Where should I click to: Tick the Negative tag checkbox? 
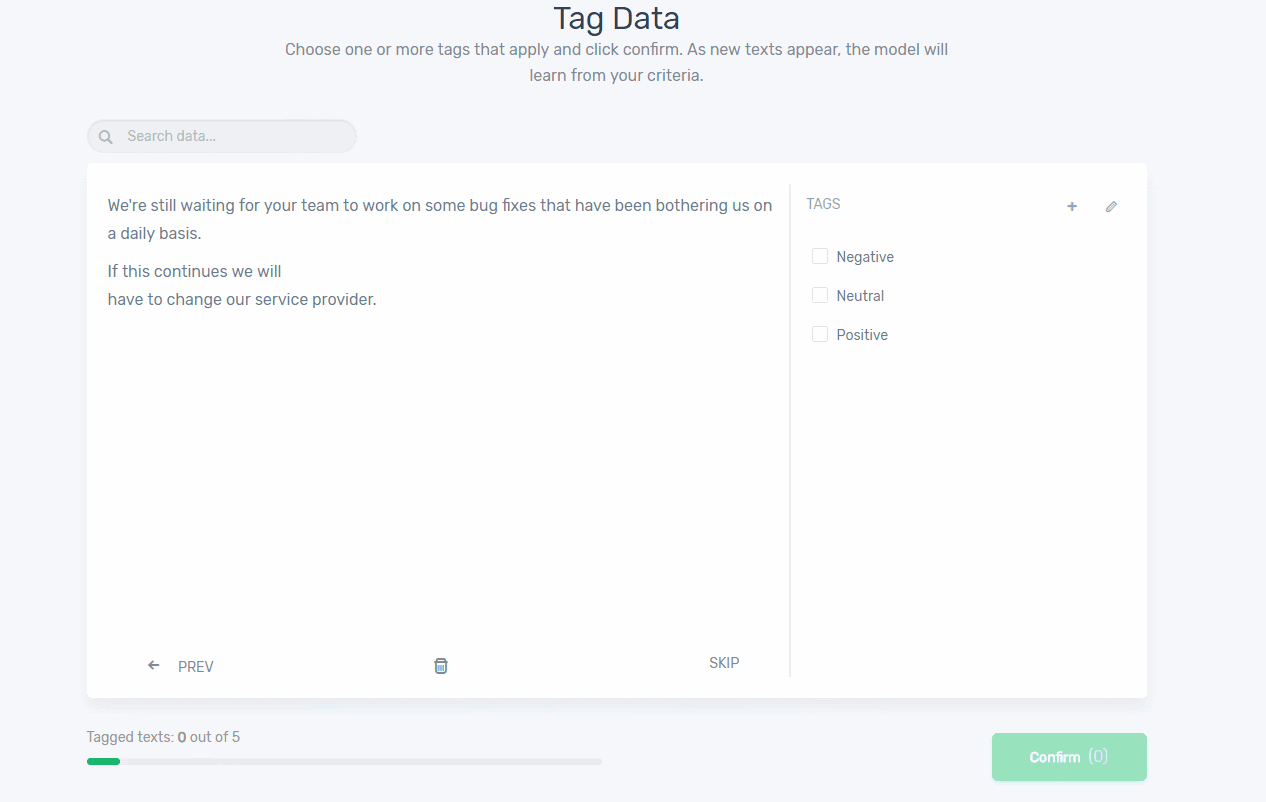point(820,257)
